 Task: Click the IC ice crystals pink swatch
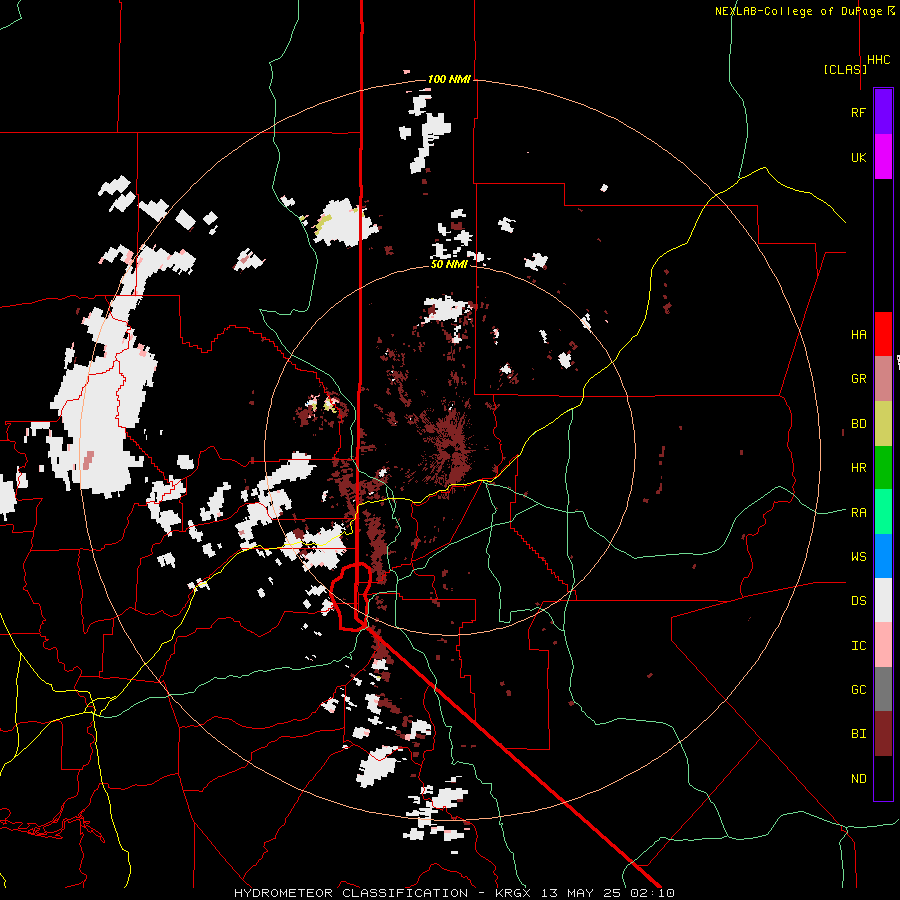click(883, 645)
